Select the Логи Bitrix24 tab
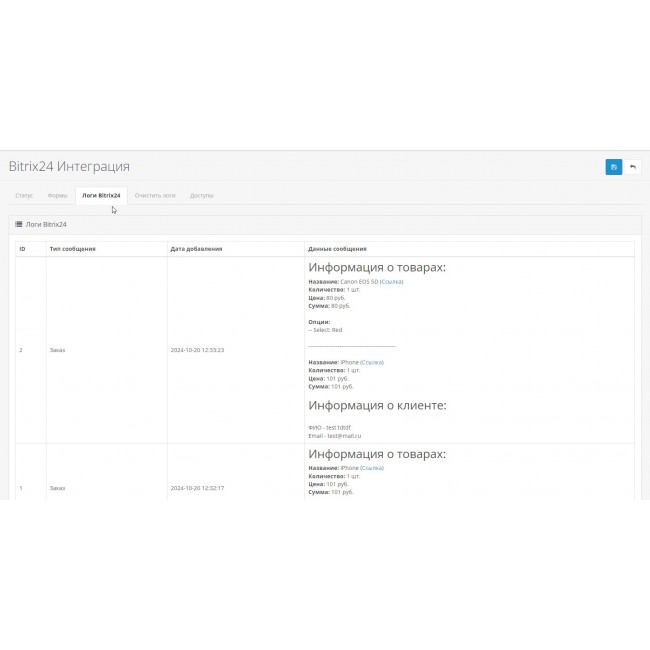The image size is (650, 650). click(101, 195)
